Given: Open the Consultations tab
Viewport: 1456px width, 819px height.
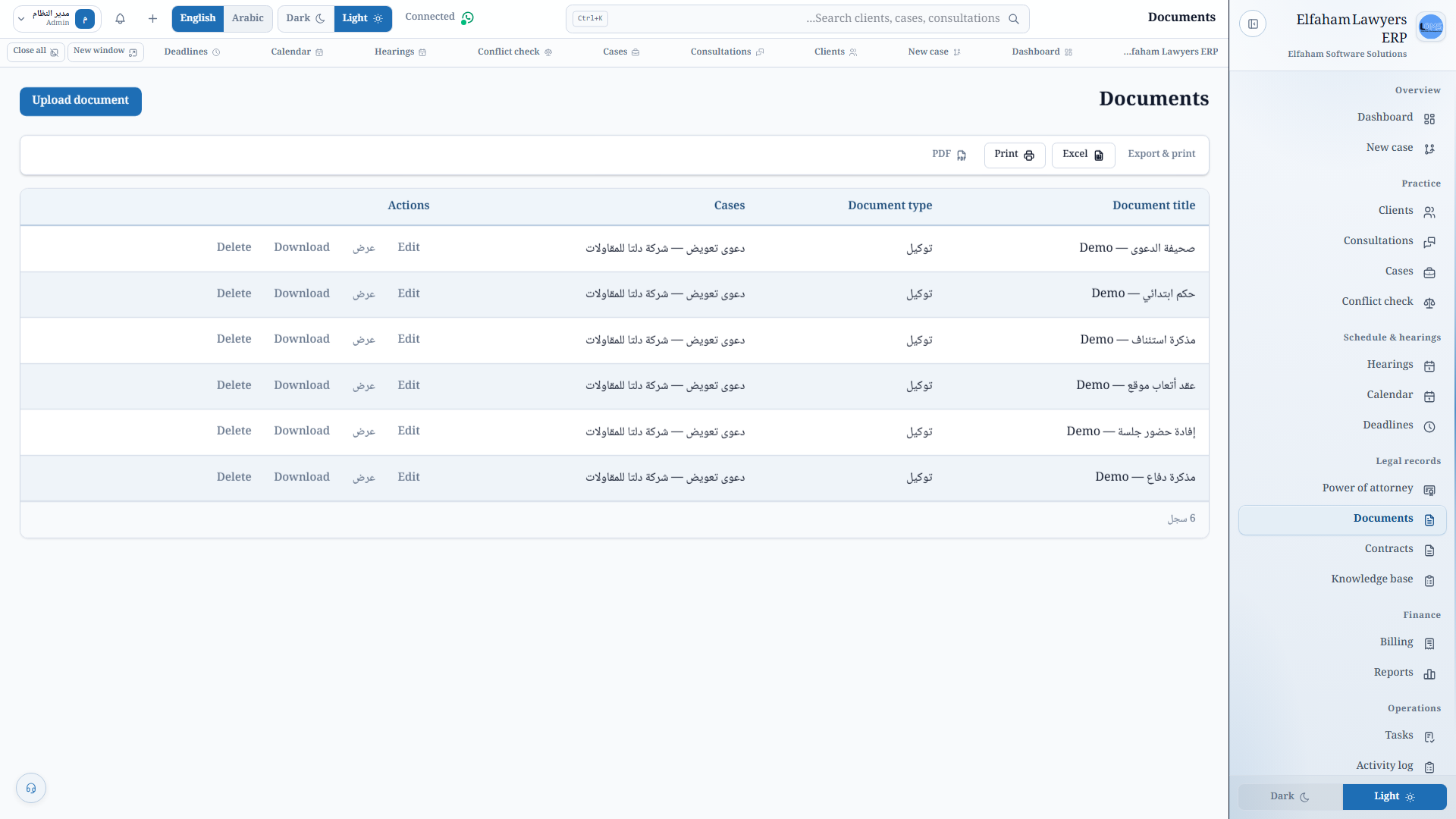Looking at the screenshot, I should (x=727, y=52).
